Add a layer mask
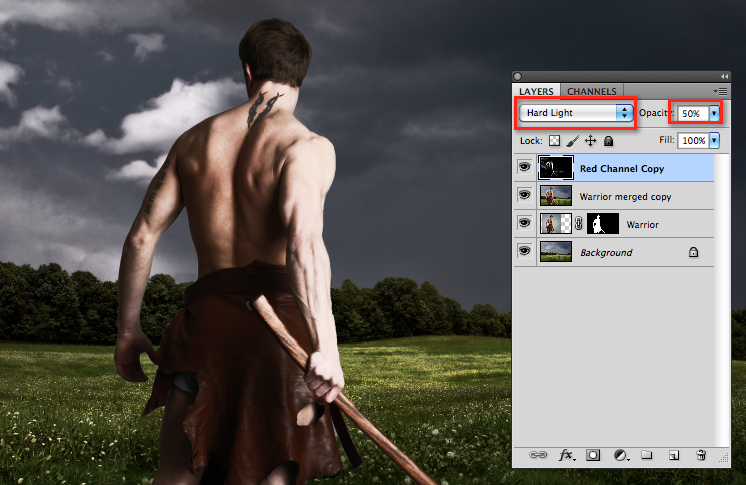This screenshot has height=485, width=746. (x=593, y=455)
